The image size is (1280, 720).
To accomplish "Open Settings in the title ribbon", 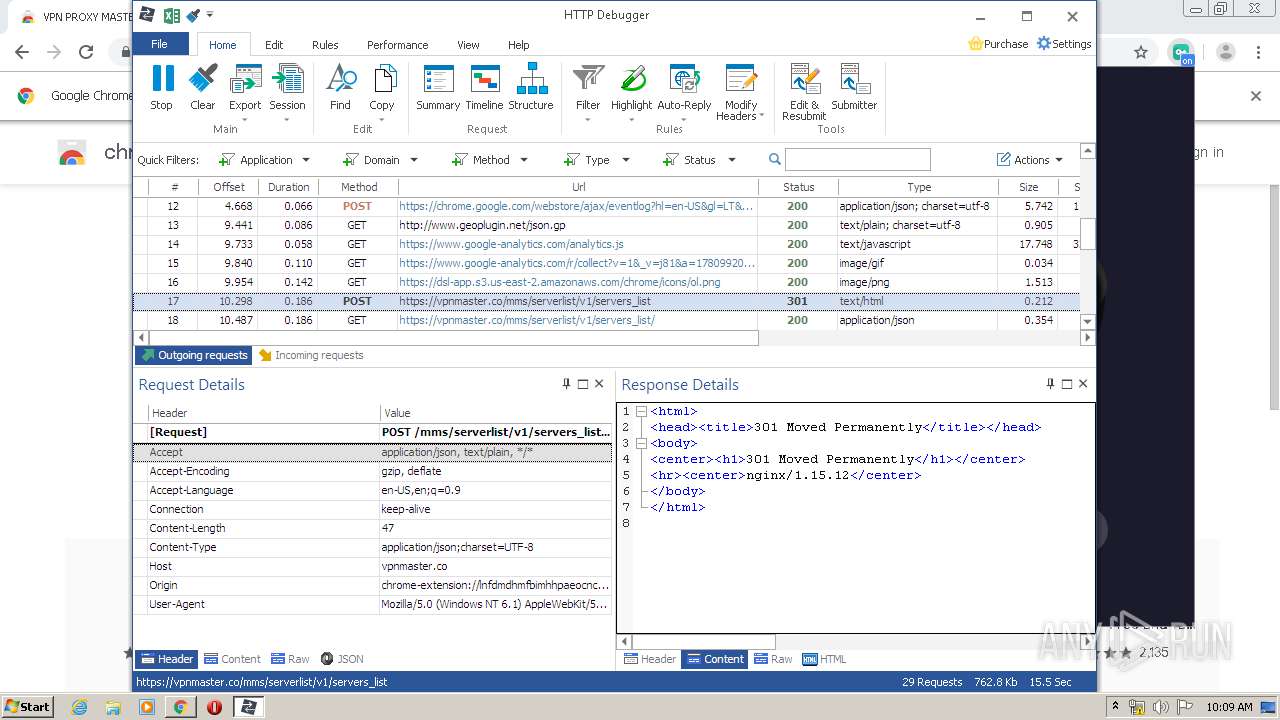I will 1064,44.
